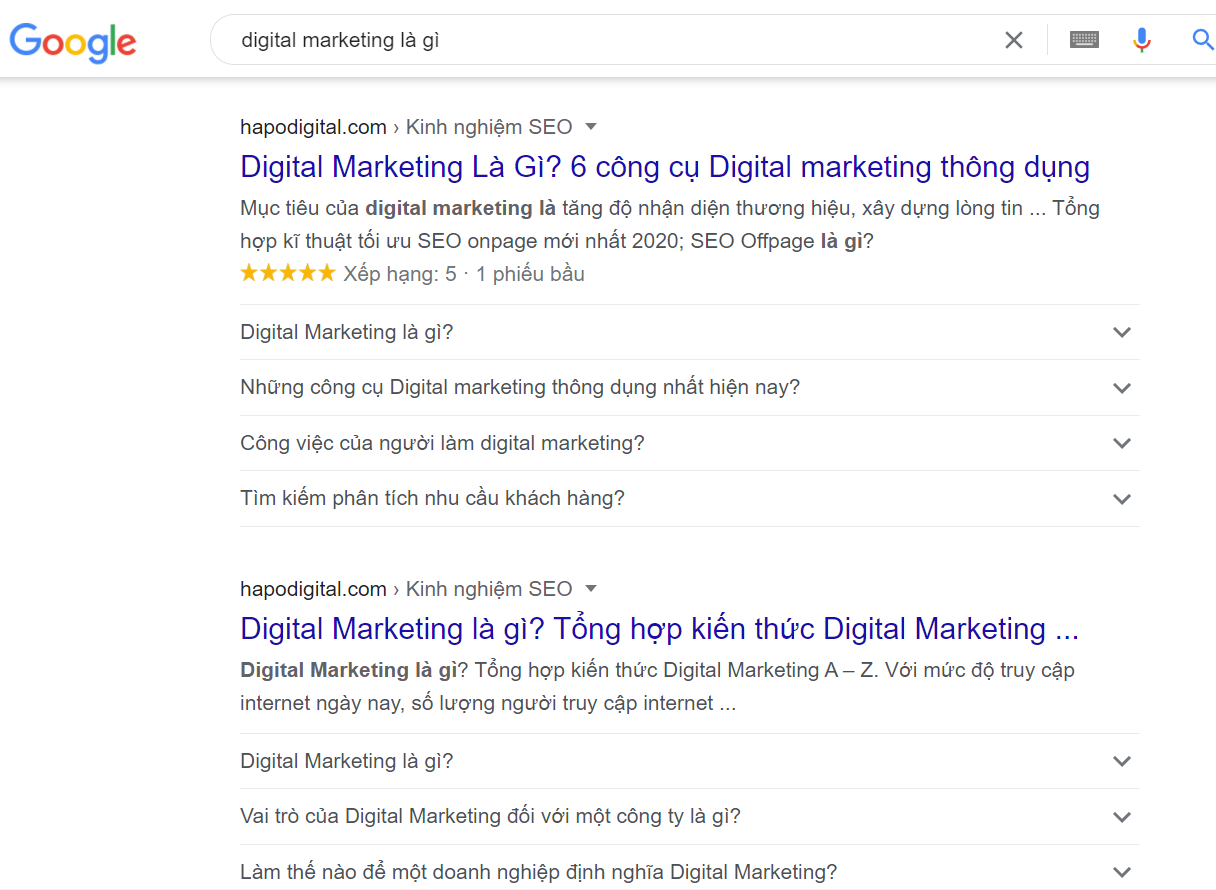Open '6 công cụ Digital marketing thông dụng' result
1216x890 pixels.
[x=665, y=166]
